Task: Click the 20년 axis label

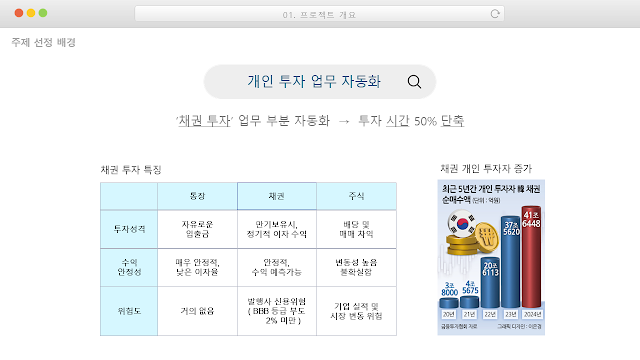Action: pos(448,314)
